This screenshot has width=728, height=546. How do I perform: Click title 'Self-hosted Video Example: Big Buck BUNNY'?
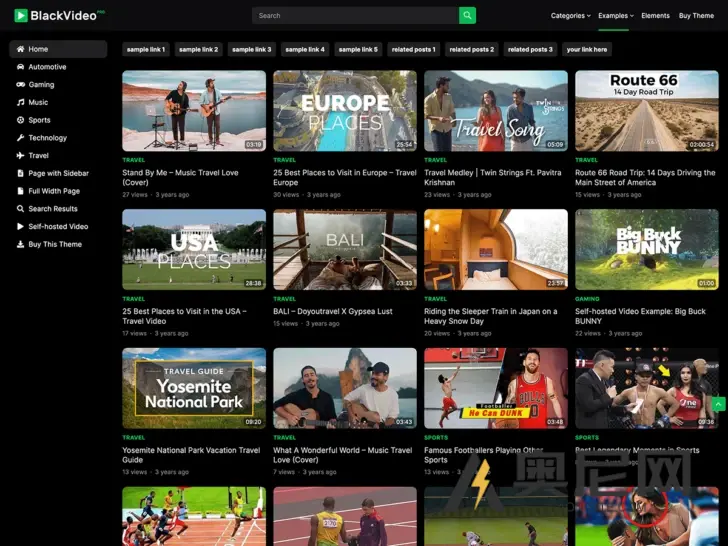[640, 316]
